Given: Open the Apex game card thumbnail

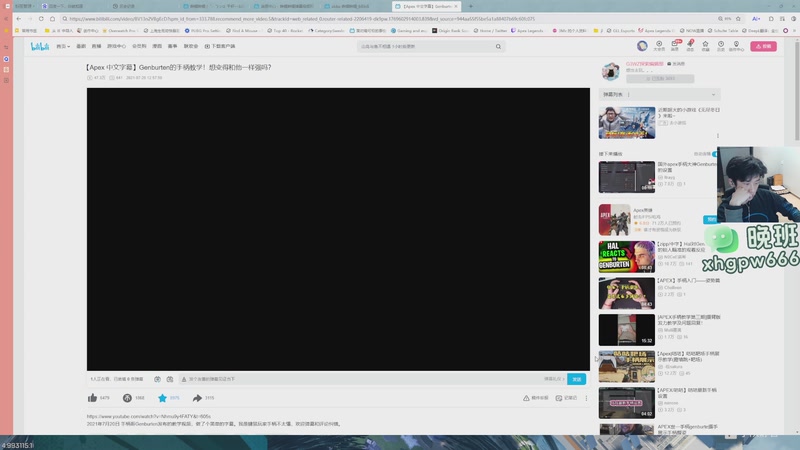Looking at the screenshot, I should 614,220.
